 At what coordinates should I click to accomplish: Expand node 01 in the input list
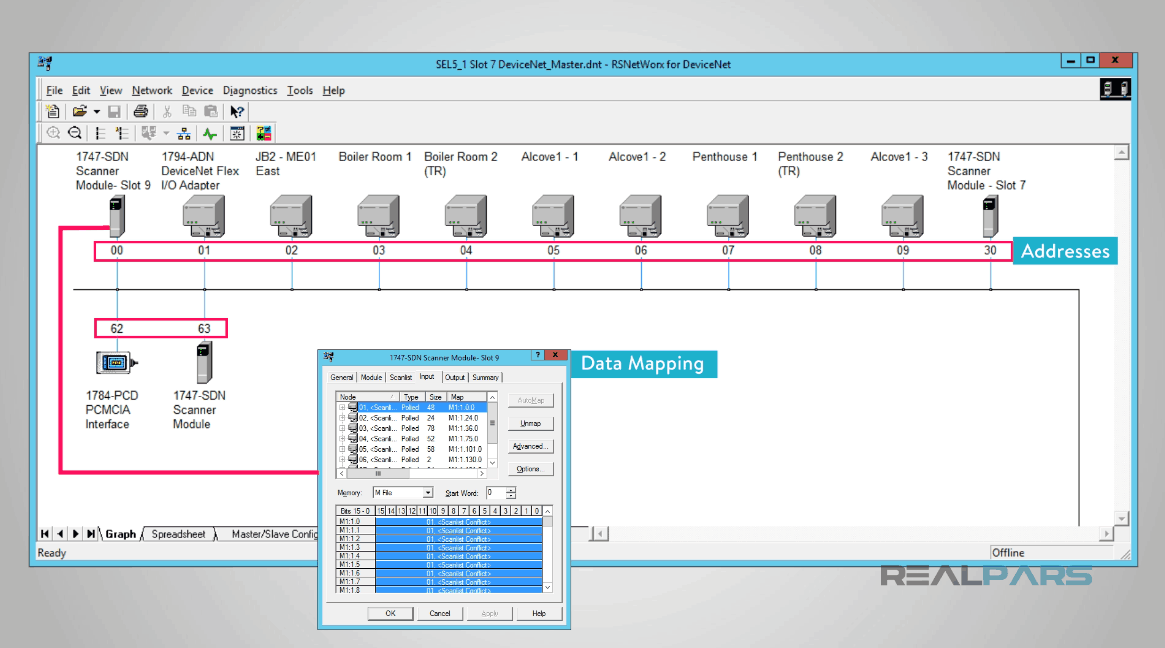point(342,407)
